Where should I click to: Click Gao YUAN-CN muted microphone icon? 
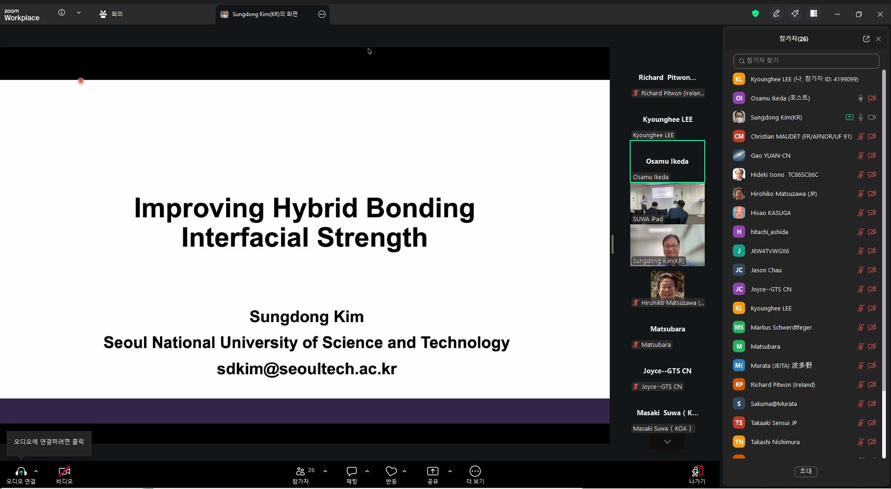point(860,156)
